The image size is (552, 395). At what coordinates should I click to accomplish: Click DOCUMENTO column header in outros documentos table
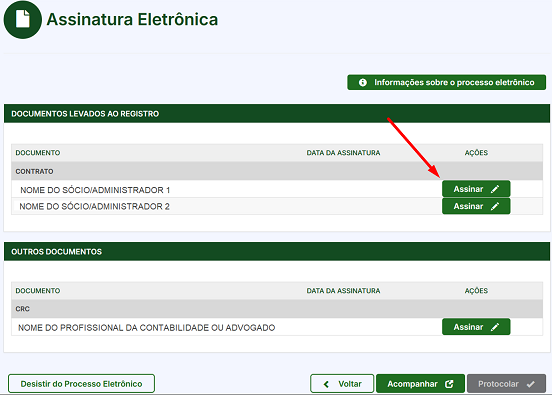click(38, 291)
